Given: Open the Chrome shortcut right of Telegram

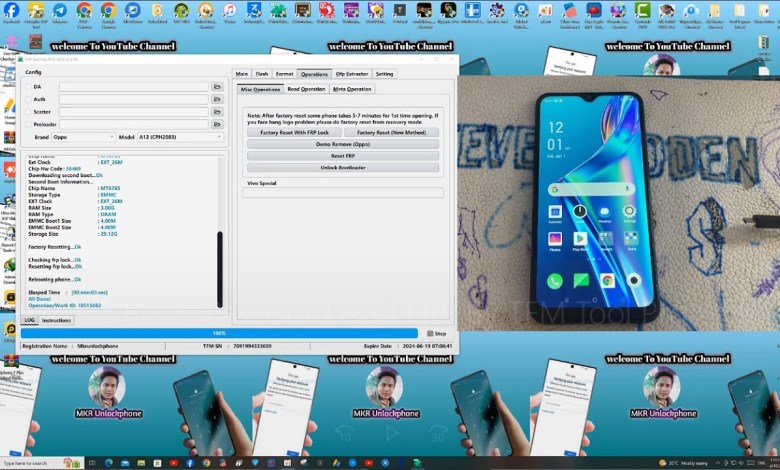Looking at the screenshot, I should (84, 13).
